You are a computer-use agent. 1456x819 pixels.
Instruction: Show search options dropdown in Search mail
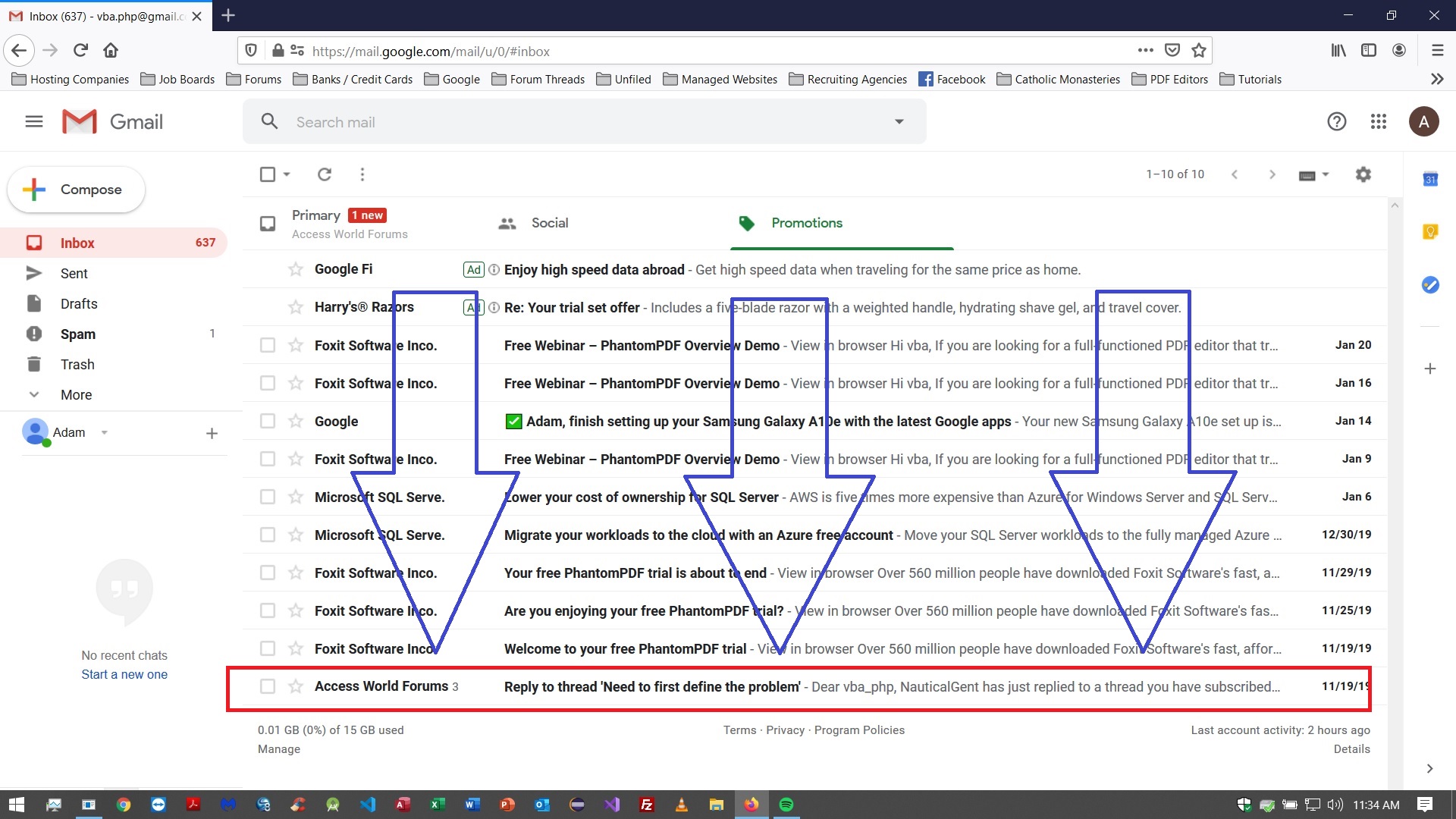899,121
